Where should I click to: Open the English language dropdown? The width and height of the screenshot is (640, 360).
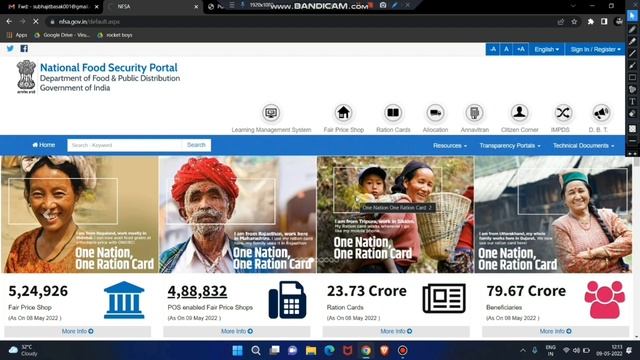click(x=547, y=49)
